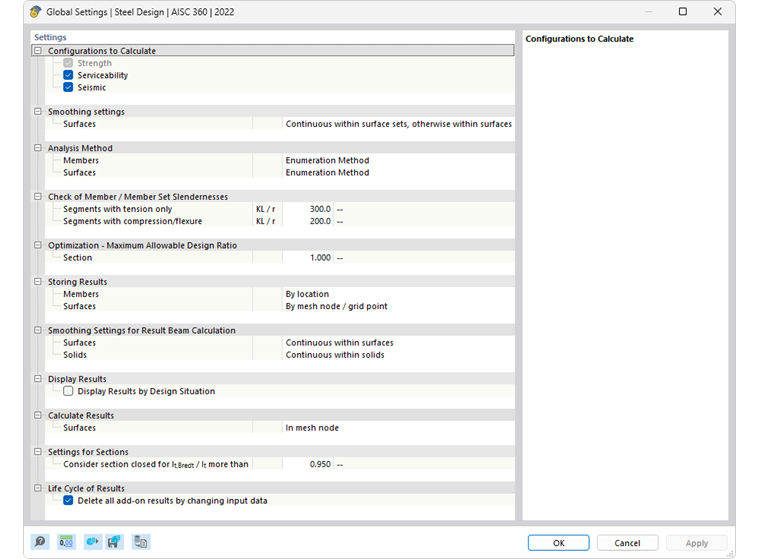Image resolution: width=760 pixels, height=559 pixels.
Task: Click the copy settings icon in bottom toolbar
Action: click(141, 542)
